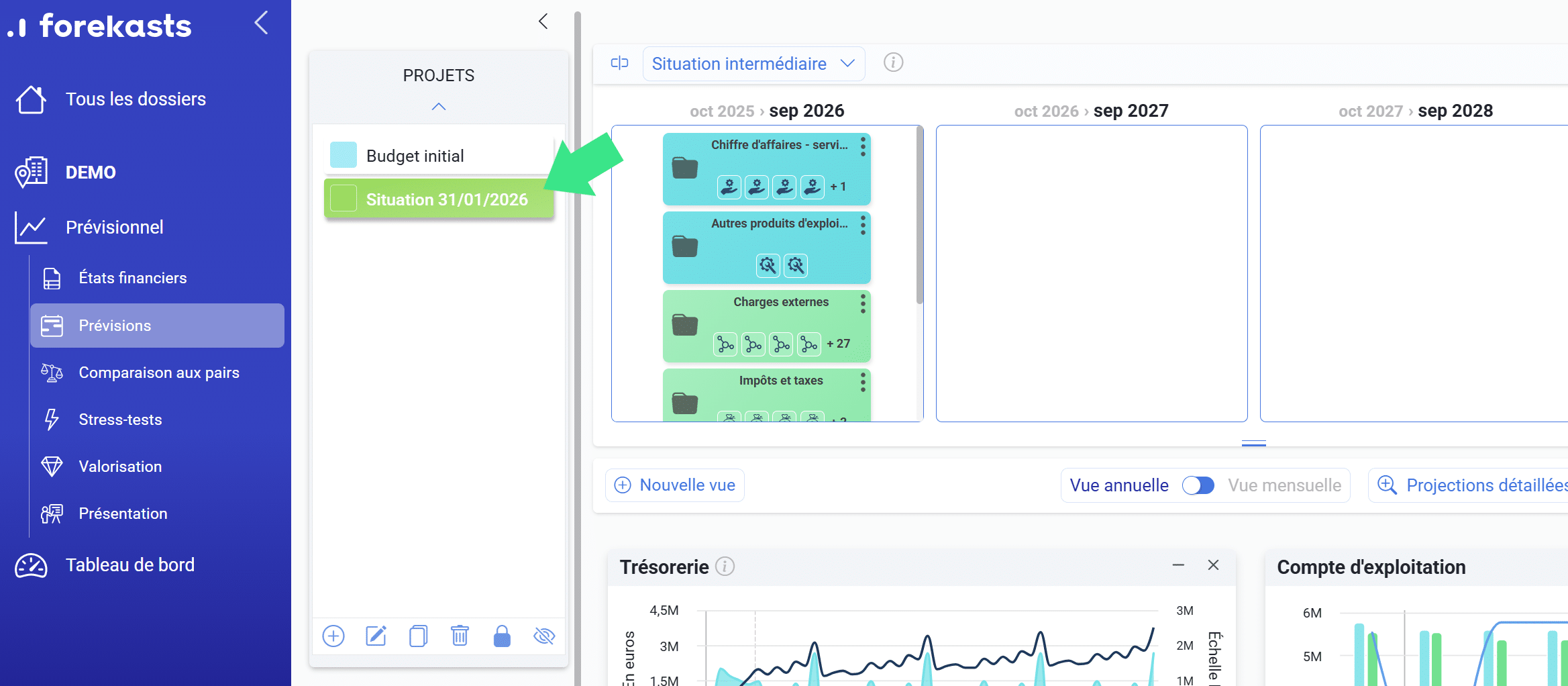Click the Trésorerie info icon
This screenshot has width=1568, height=686.
click(x=725, y=567)
